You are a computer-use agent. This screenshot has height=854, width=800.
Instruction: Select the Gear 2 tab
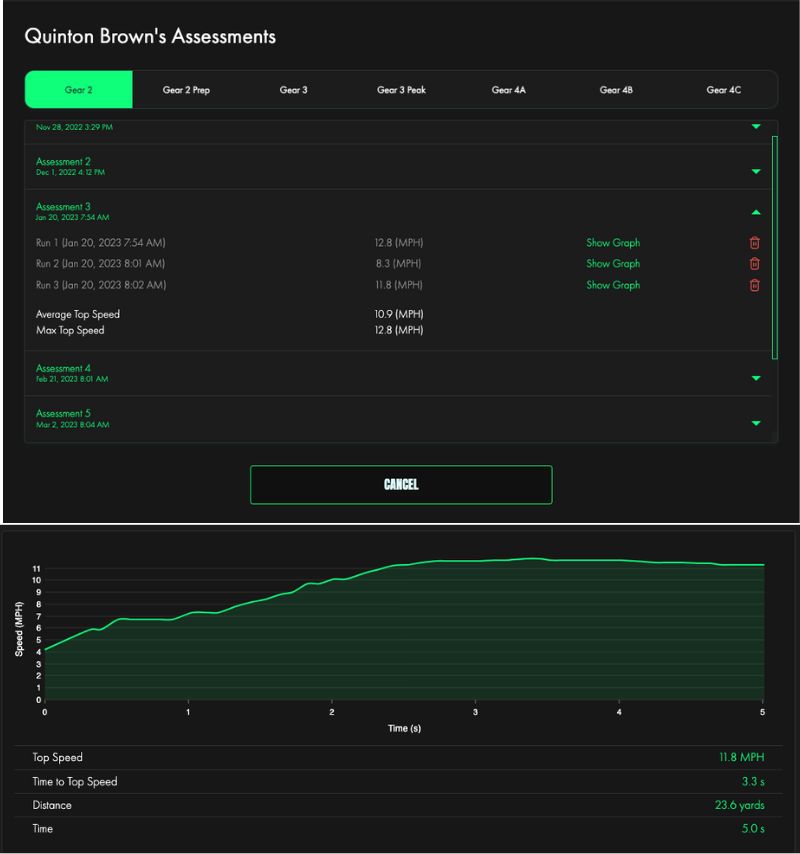click(x=78, y=89)
